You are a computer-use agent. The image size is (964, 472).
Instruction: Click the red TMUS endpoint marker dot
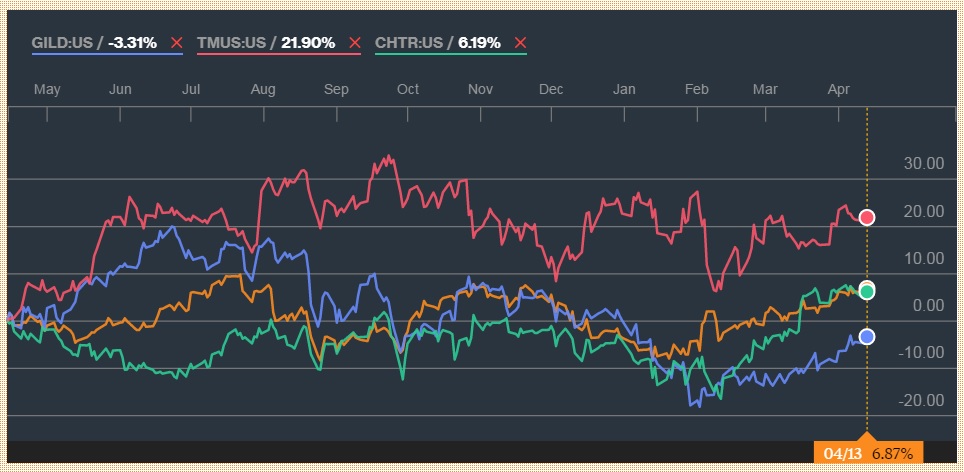(x=867, y=217)
